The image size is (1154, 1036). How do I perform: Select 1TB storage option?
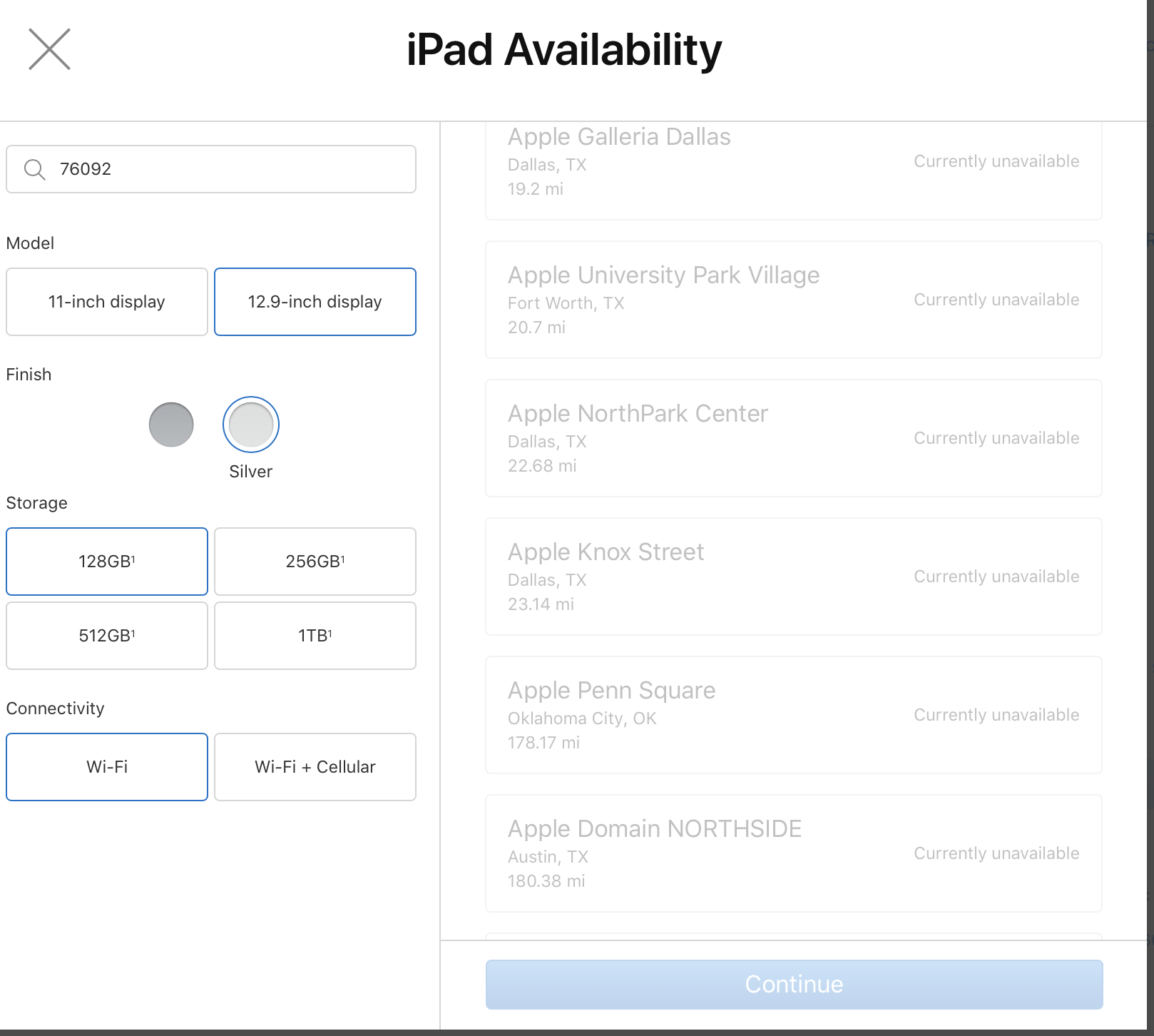(315, 636)
